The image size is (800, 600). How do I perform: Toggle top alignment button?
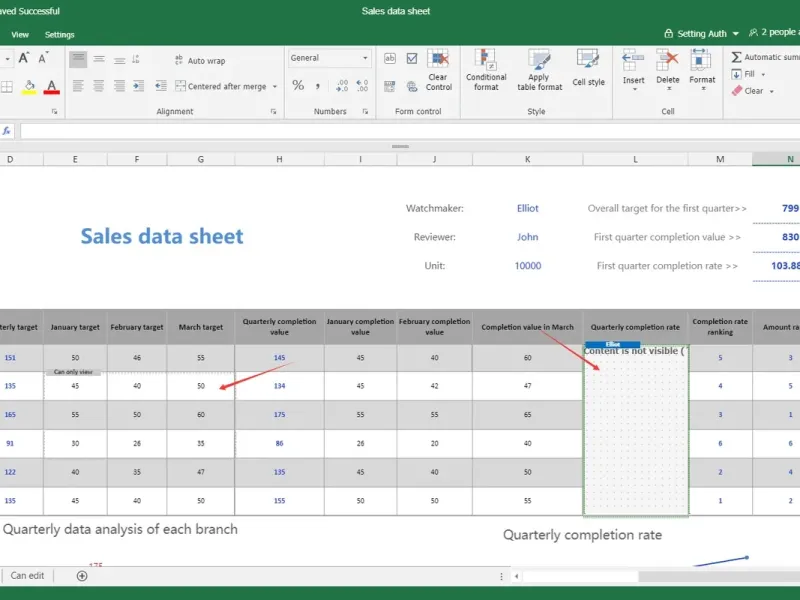click(78, 59)
